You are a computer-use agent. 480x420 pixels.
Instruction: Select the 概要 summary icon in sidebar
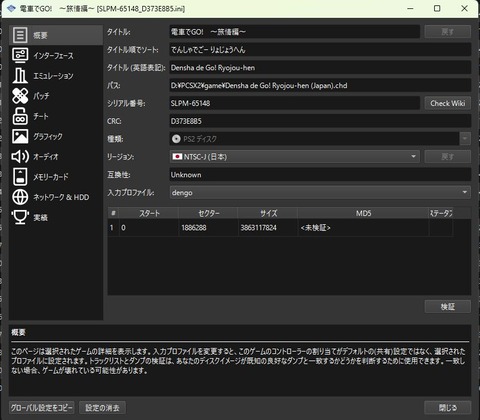tap(20, 35)
